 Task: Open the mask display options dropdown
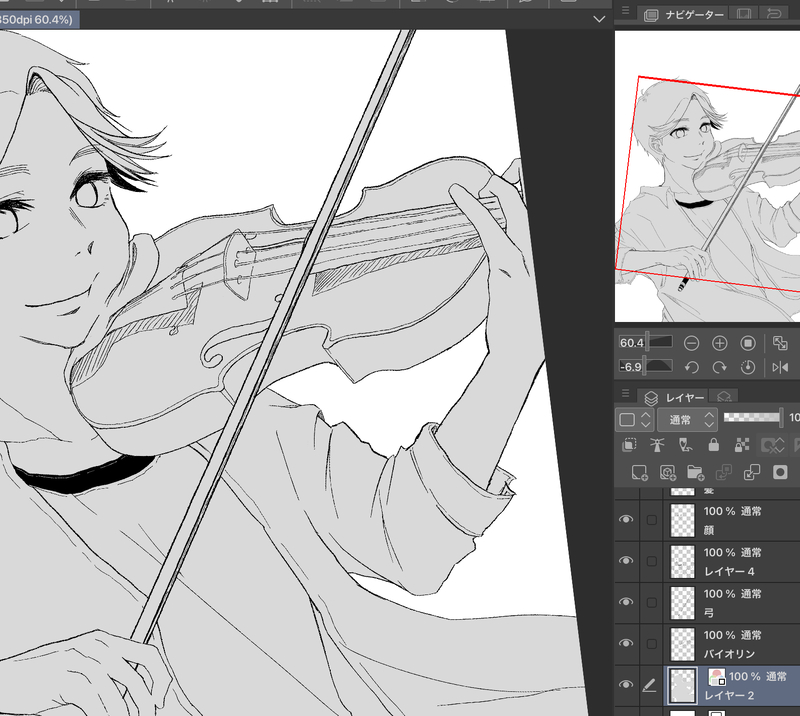point(772,446)
